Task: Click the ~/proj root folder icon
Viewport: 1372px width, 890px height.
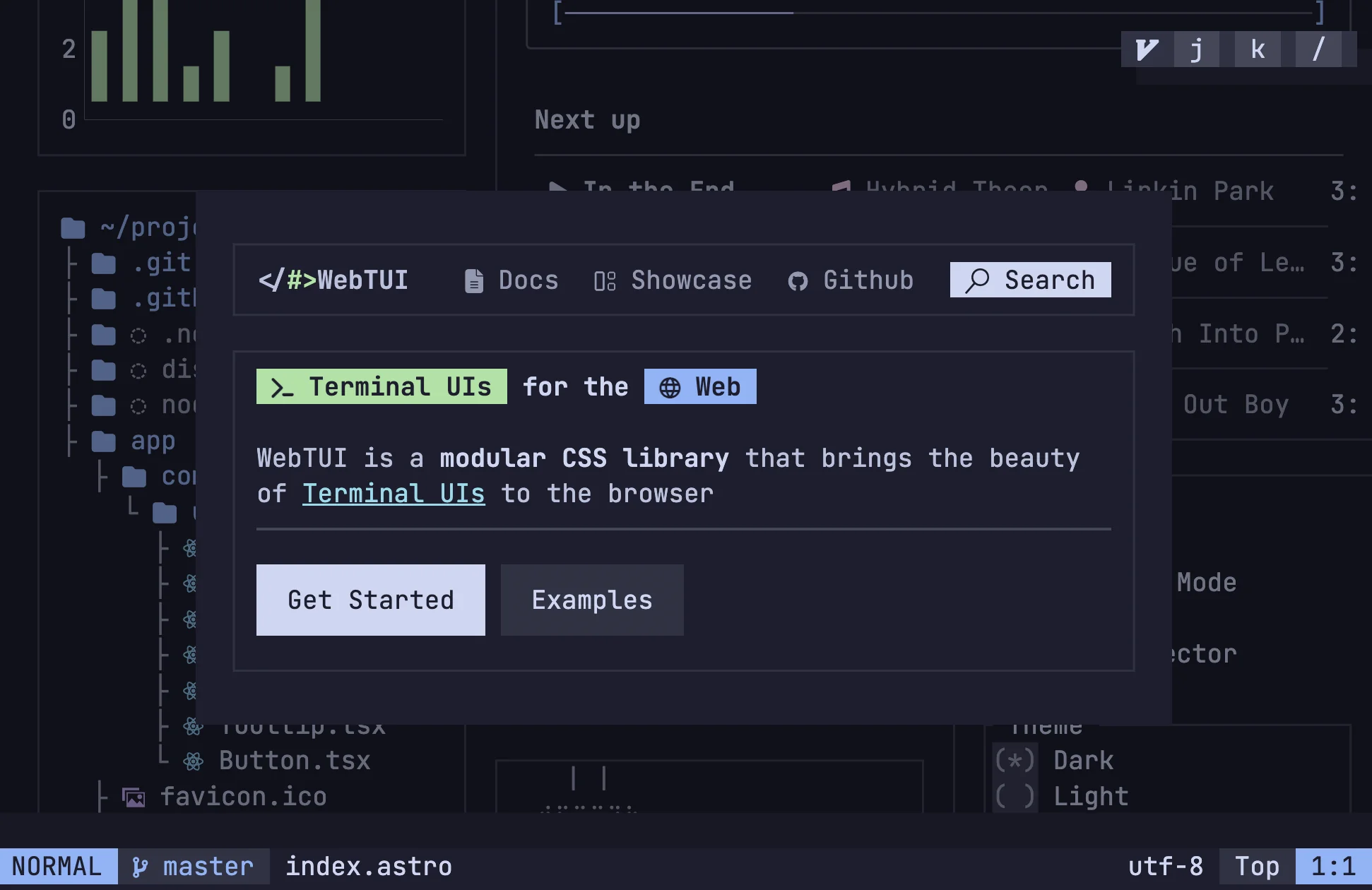Action: click(x=73, y=228)
